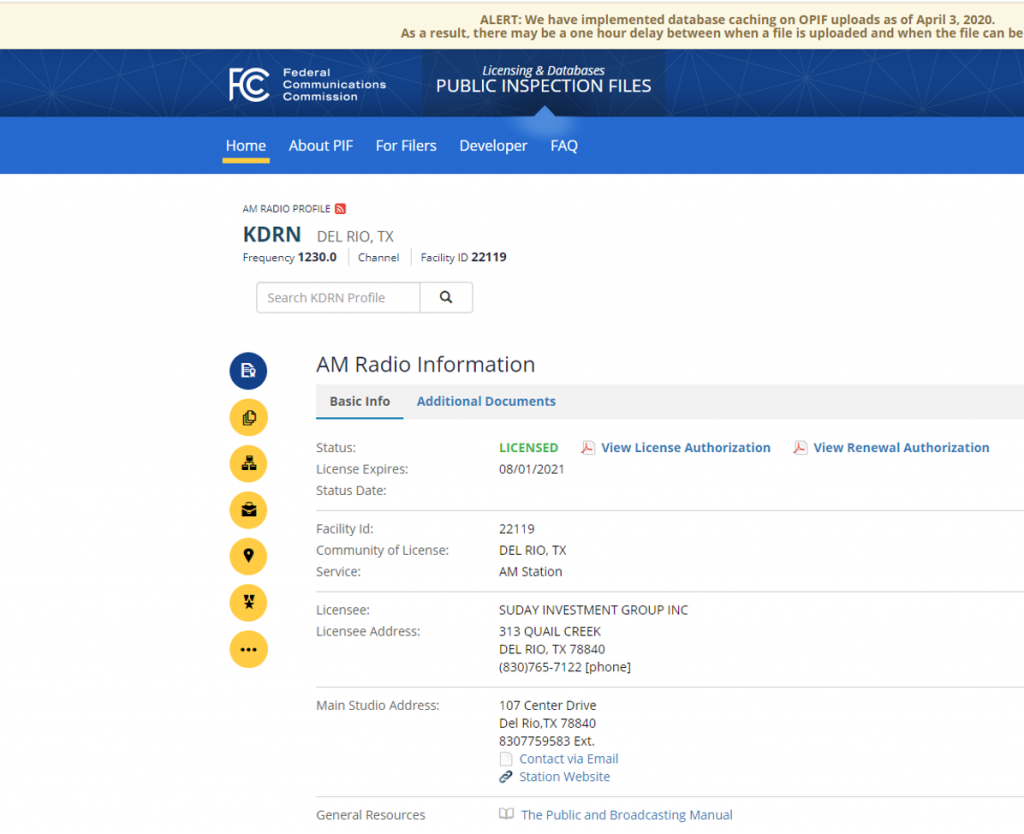Open the star badge sidebar icon
1024x834 pixels.
[x=248, y=603]
